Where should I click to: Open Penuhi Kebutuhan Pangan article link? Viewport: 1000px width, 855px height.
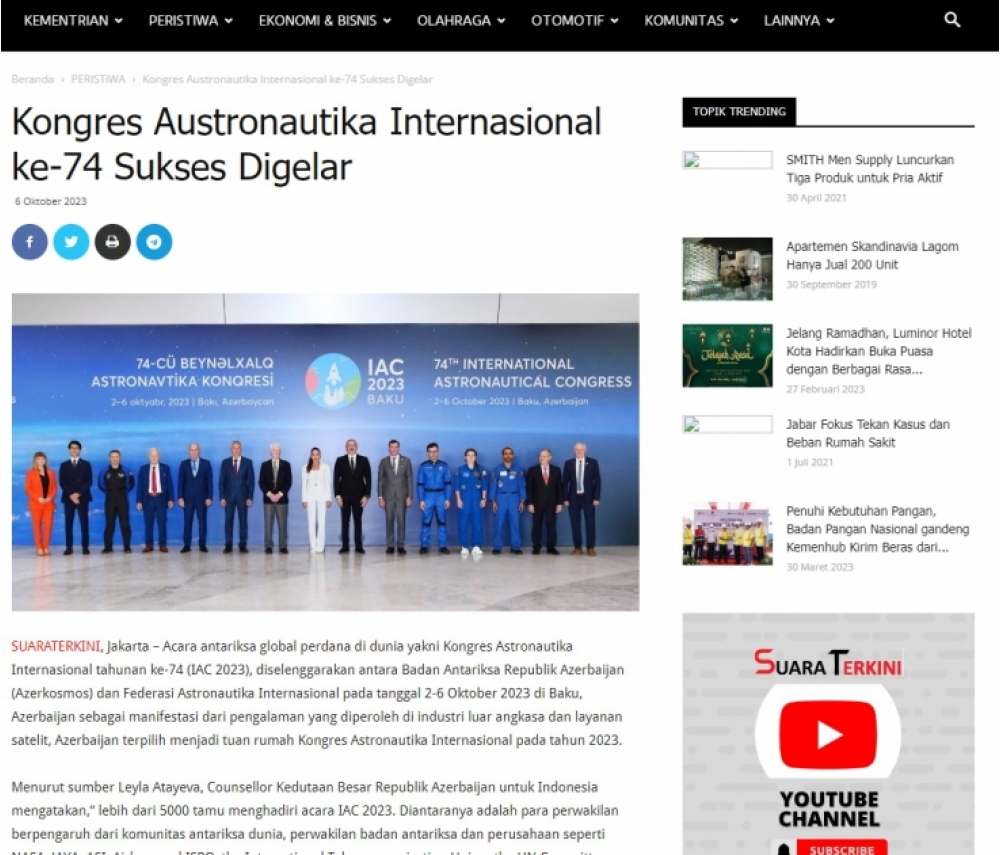pos(878,529)
